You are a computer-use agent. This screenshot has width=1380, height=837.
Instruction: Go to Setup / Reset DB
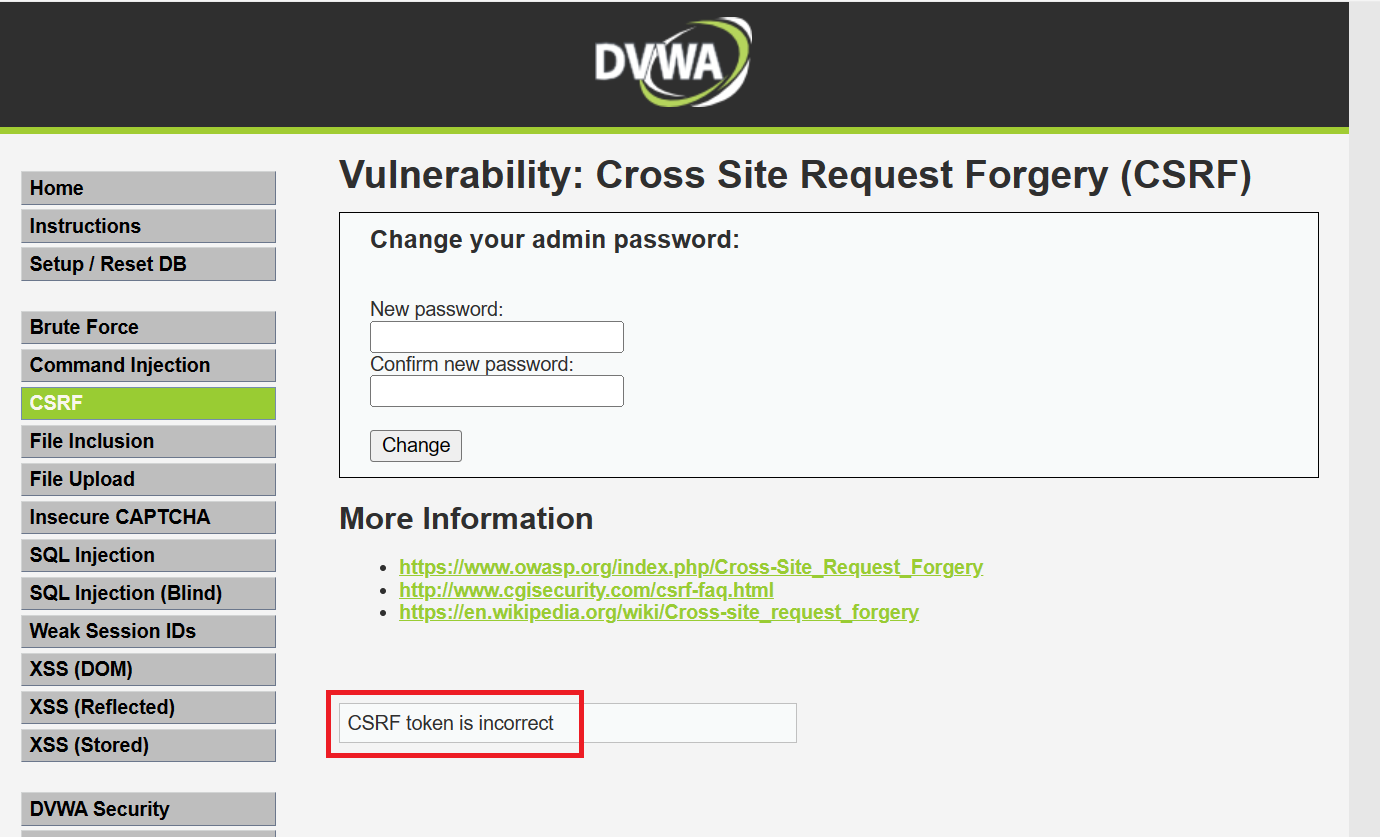click(x=148, y=264)
